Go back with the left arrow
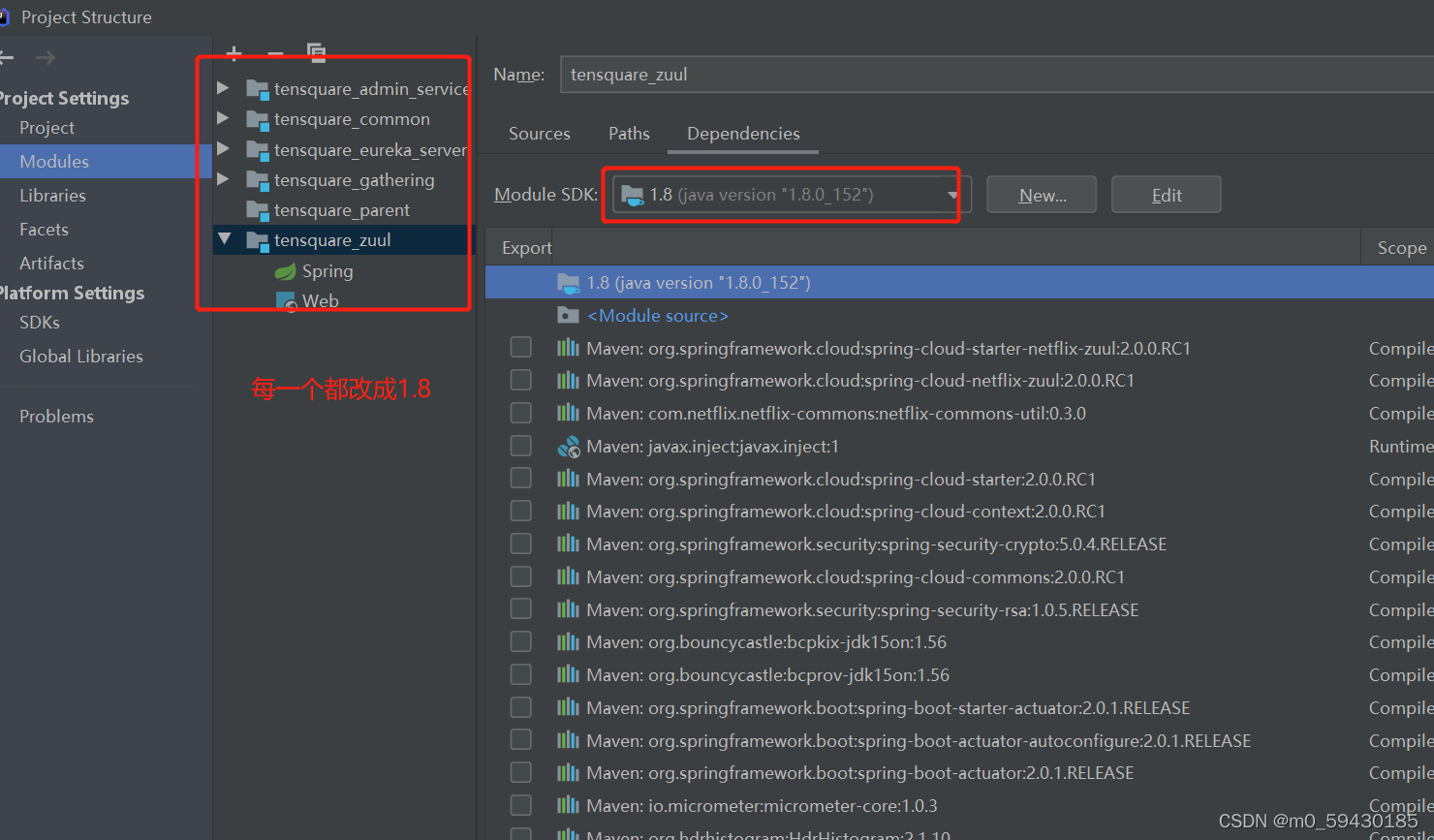1434x840 pixels. (x=6, y=58)
